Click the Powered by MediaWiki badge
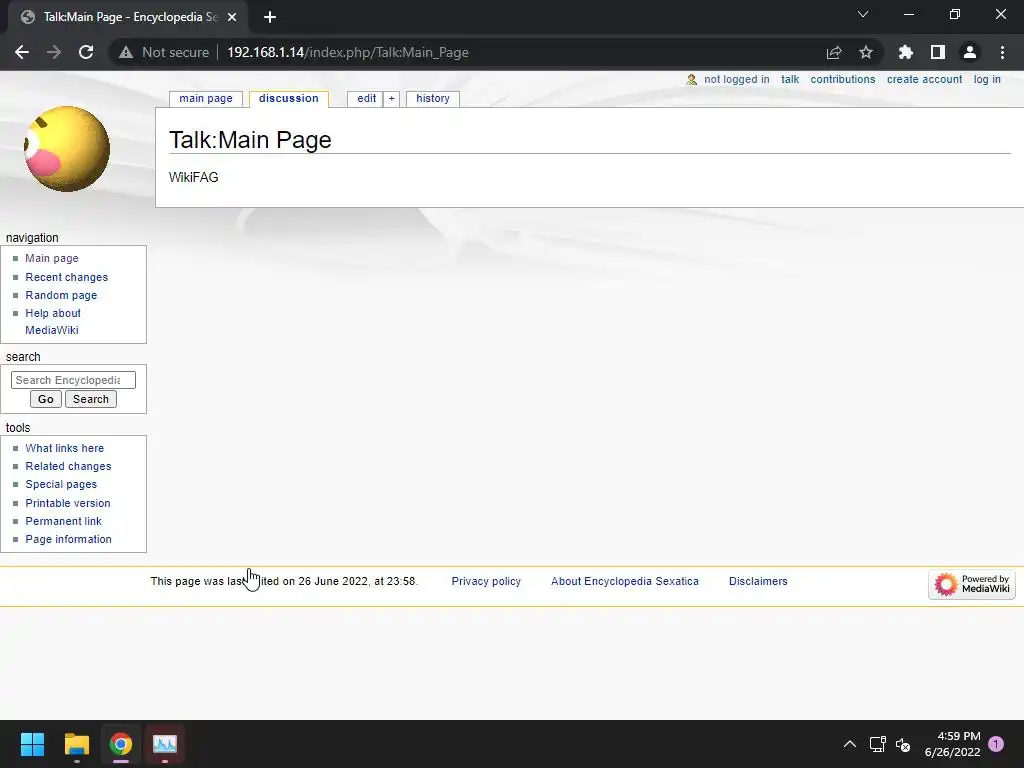1024x768 pixels. click(971, 584)
